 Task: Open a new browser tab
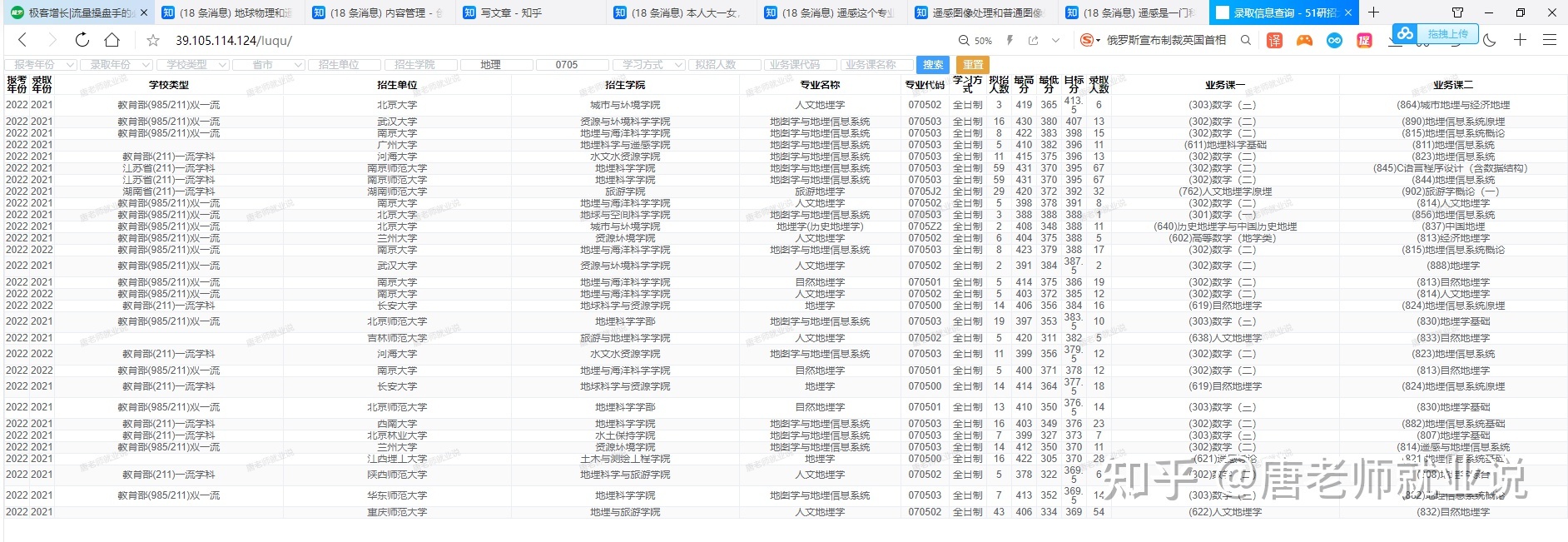[1373, 12]
